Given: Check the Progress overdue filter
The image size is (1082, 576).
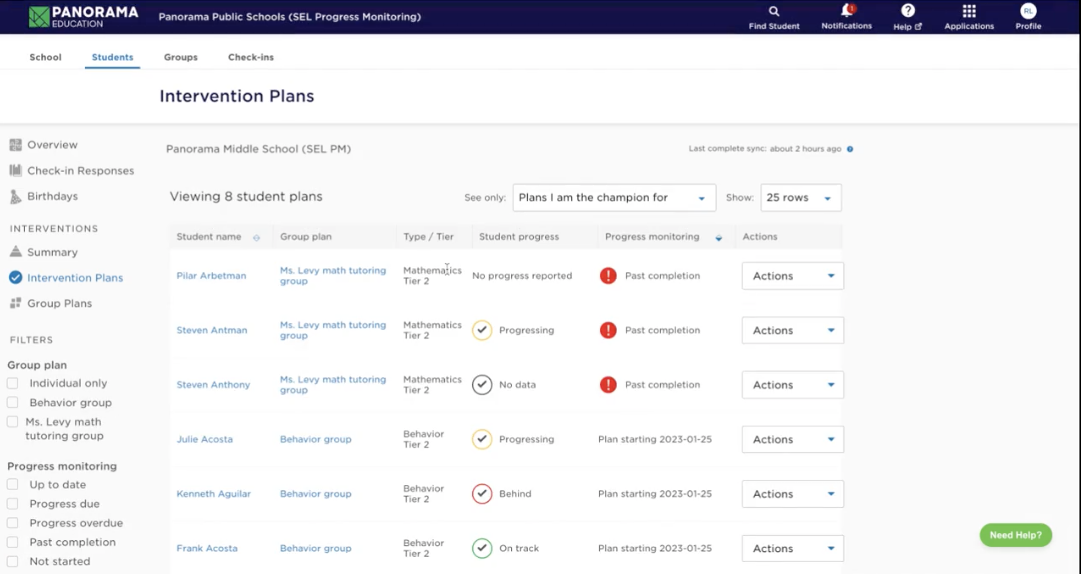Looking at the screenshot, I should coord(12,523).
